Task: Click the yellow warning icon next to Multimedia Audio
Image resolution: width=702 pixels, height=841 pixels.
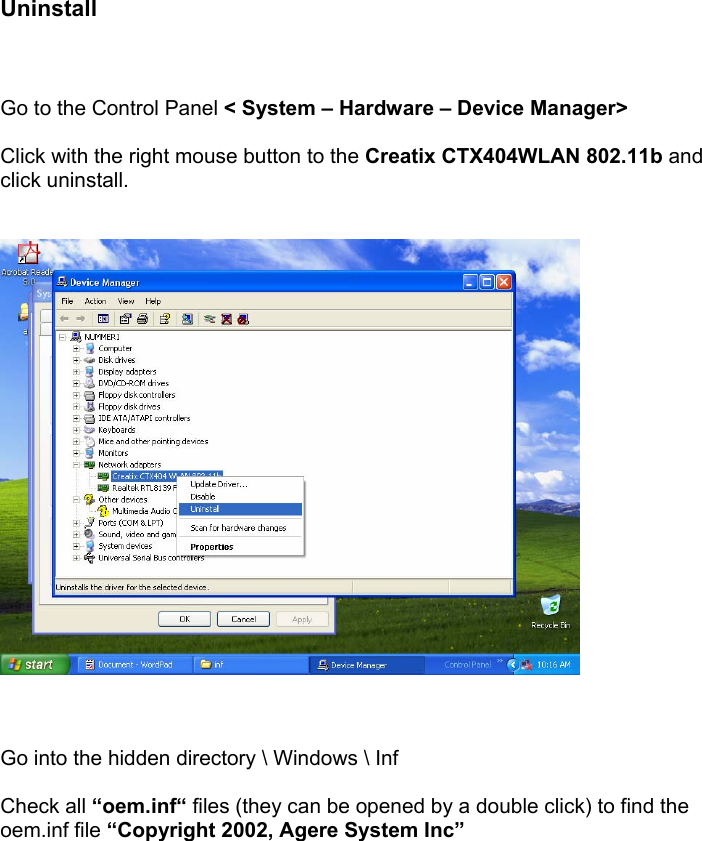Action: [103, 511]
